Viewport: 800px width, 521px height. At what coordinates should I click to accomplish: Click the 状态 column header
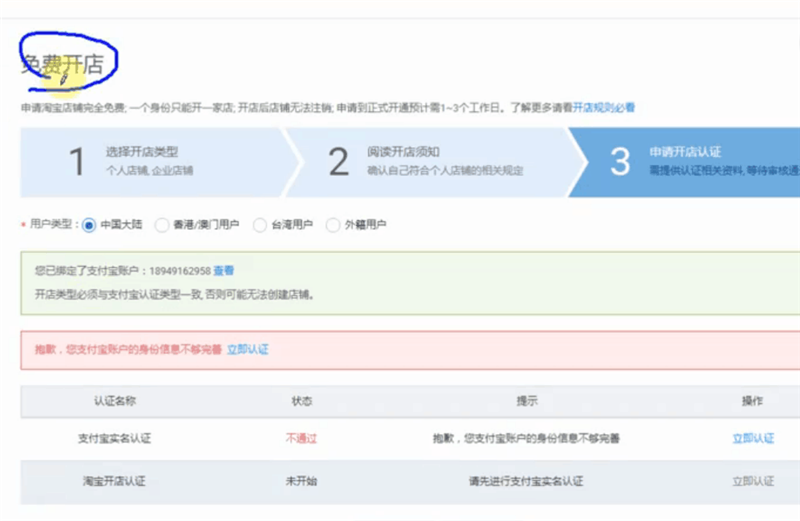[302, 401]
